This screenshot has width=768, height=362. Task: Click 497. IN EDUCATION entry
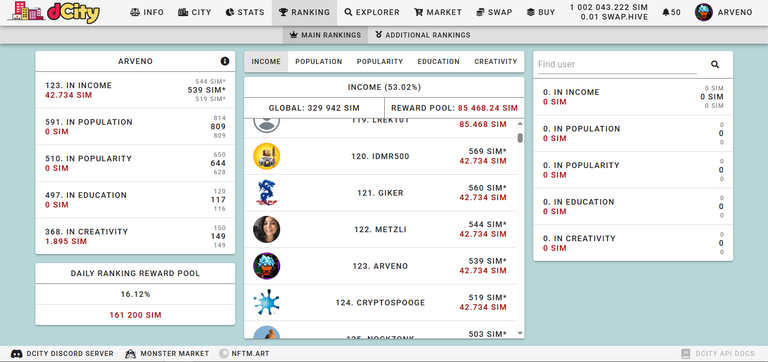86,195
